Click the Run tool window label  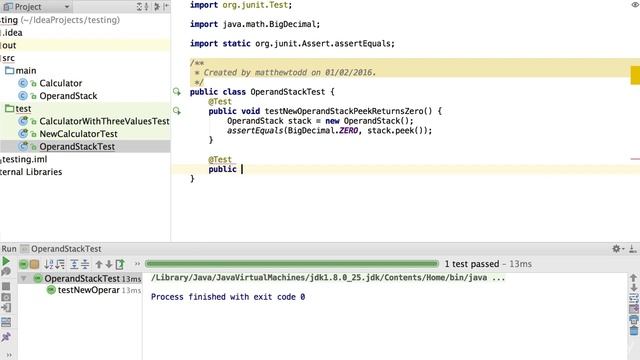tap(9, 249)
